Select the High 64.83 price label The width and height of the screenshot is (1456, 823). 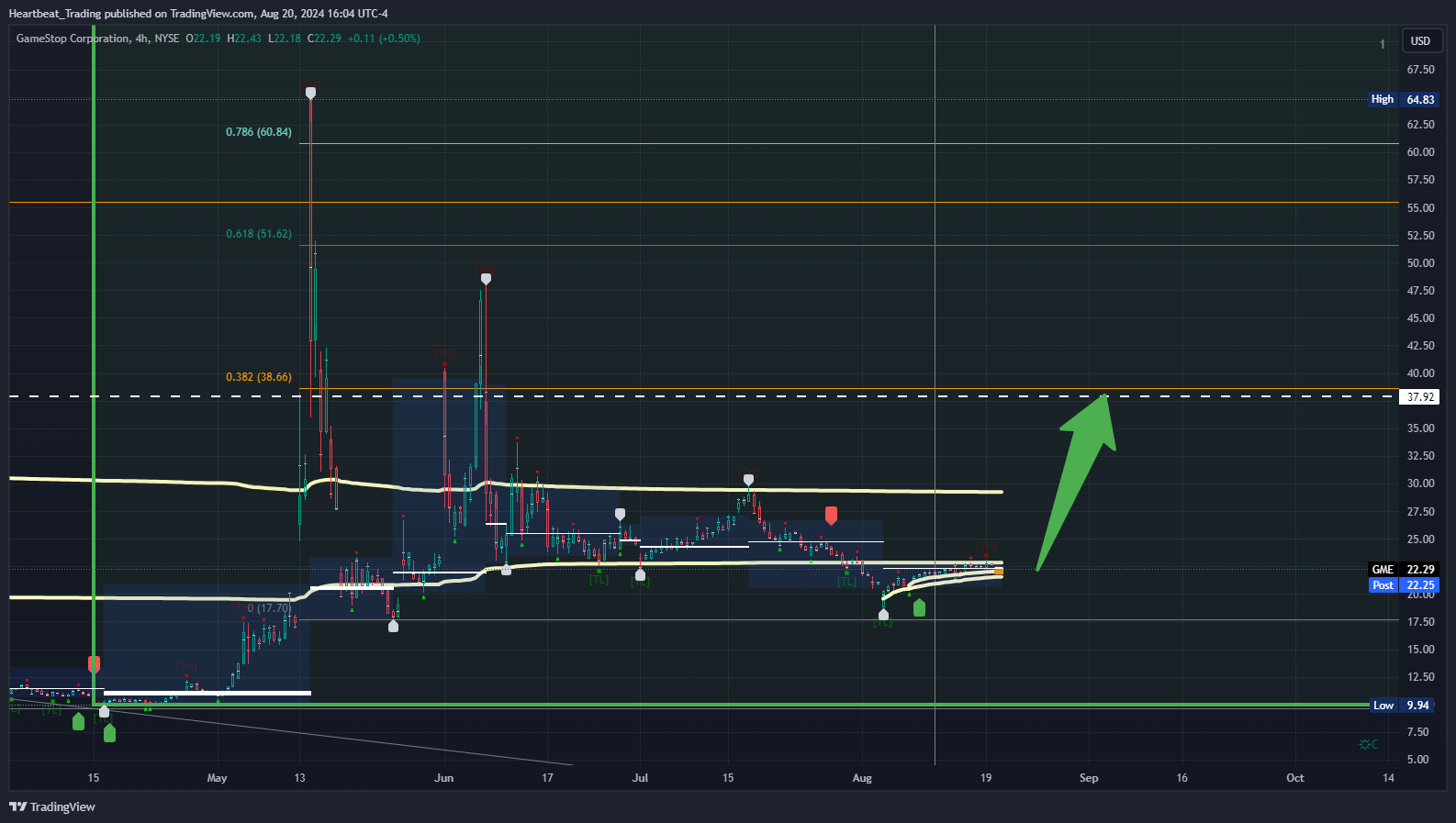coord(1403,99)
